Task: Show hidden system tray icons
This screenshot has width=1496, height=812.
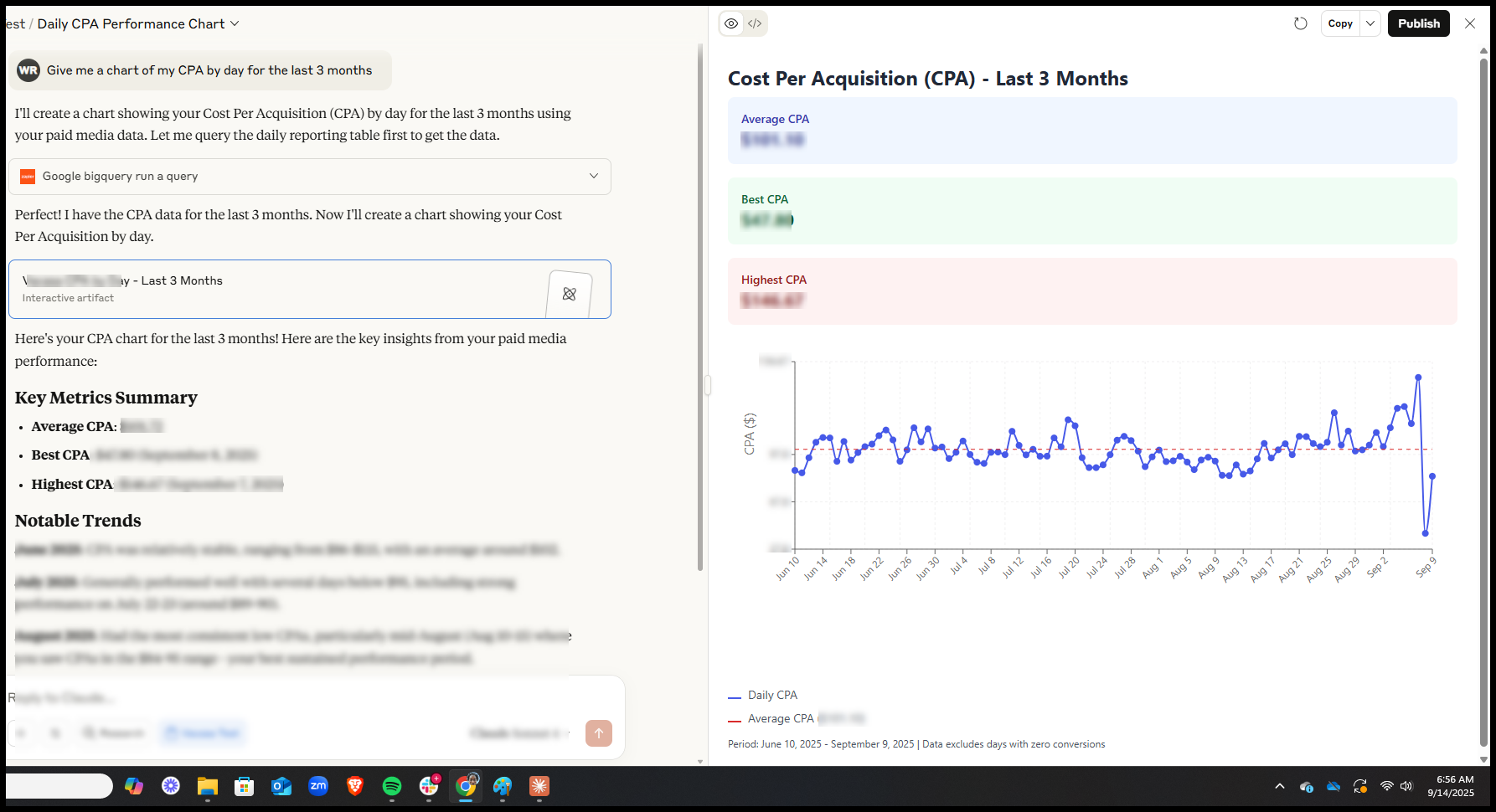Action: [1279, 786]
